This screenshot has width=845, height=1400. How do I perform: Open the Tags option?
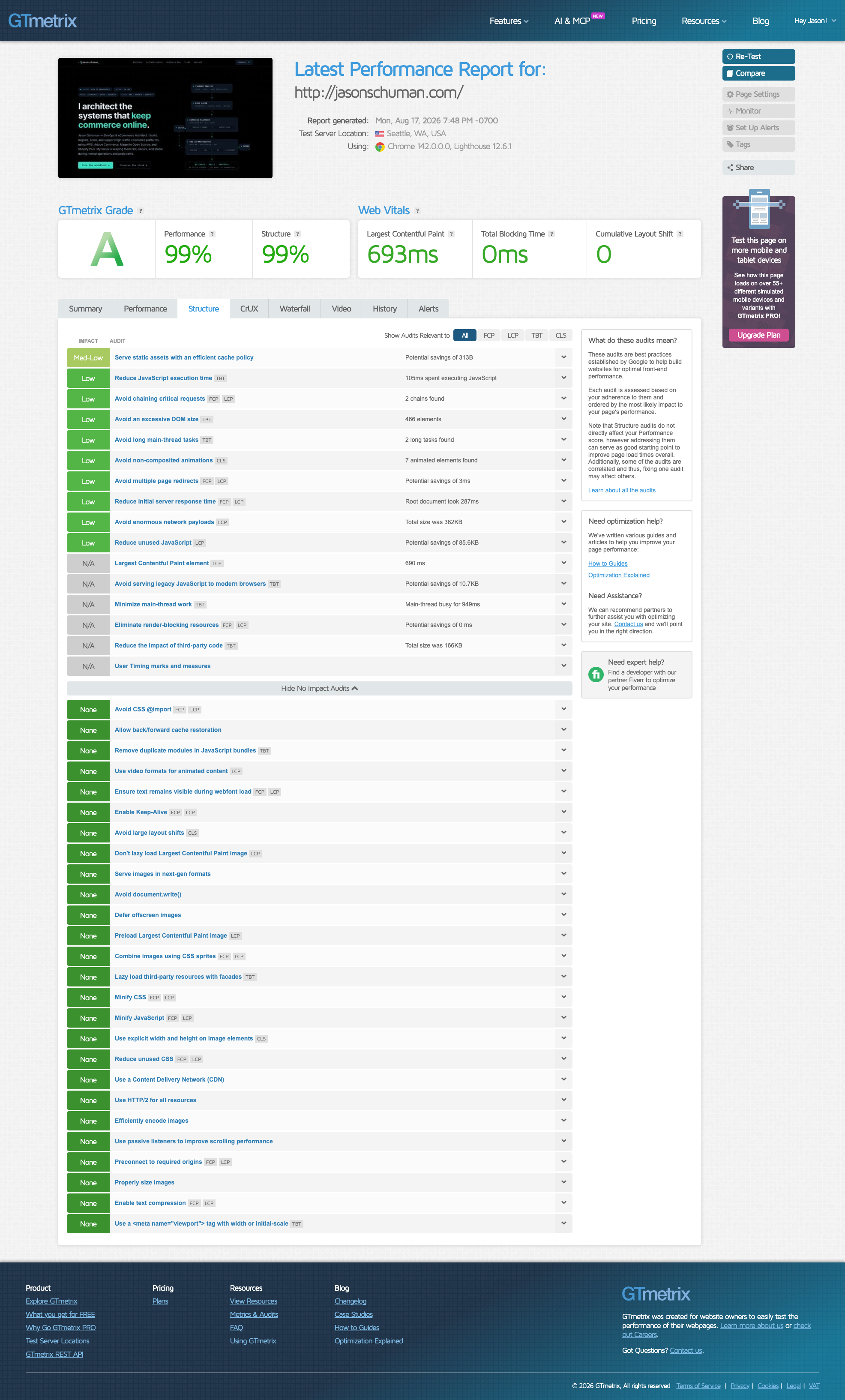(758, 144)
